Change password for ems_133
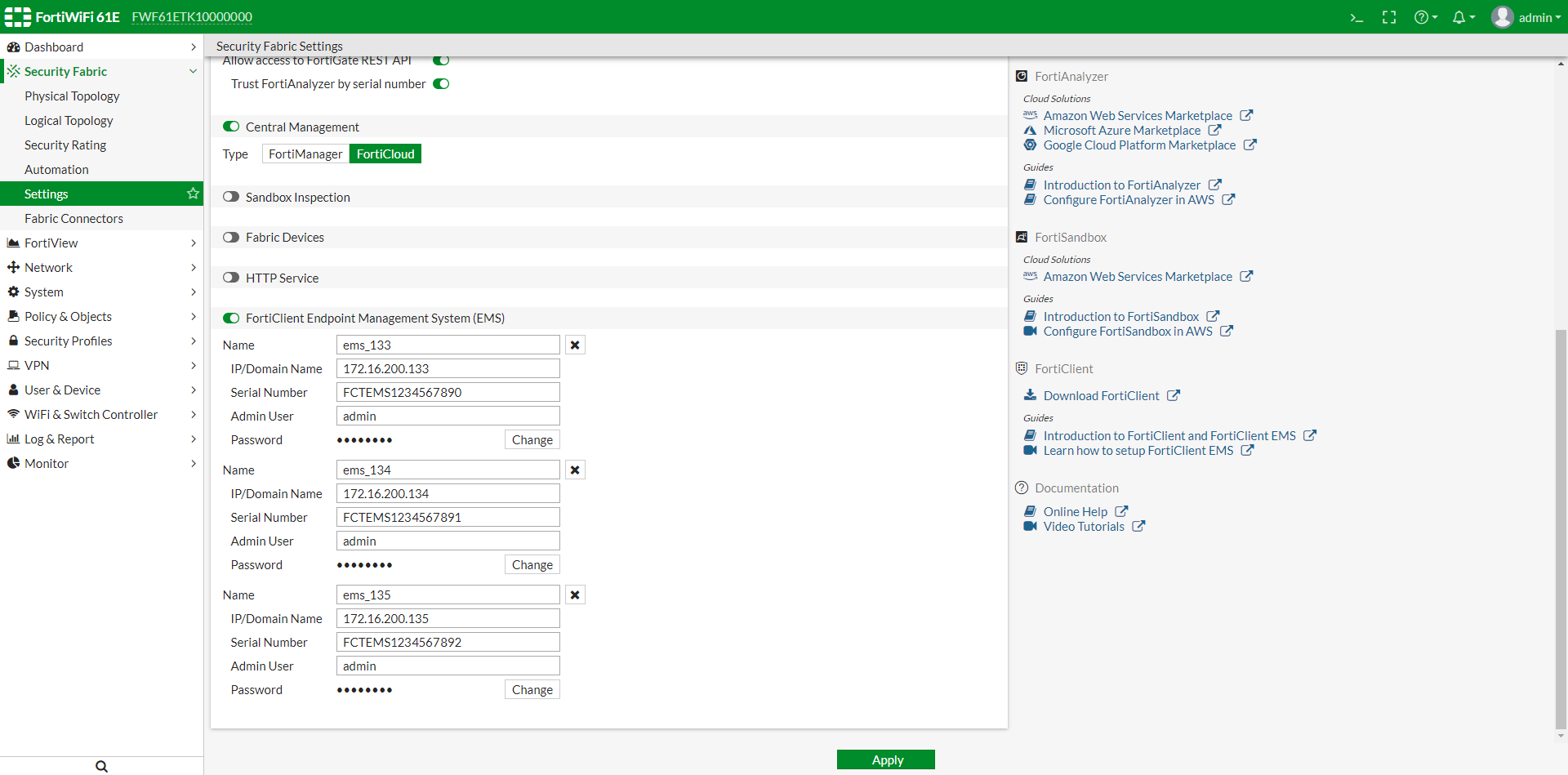The width and height of the screenshot is (1568, 775). pos(532,439)
